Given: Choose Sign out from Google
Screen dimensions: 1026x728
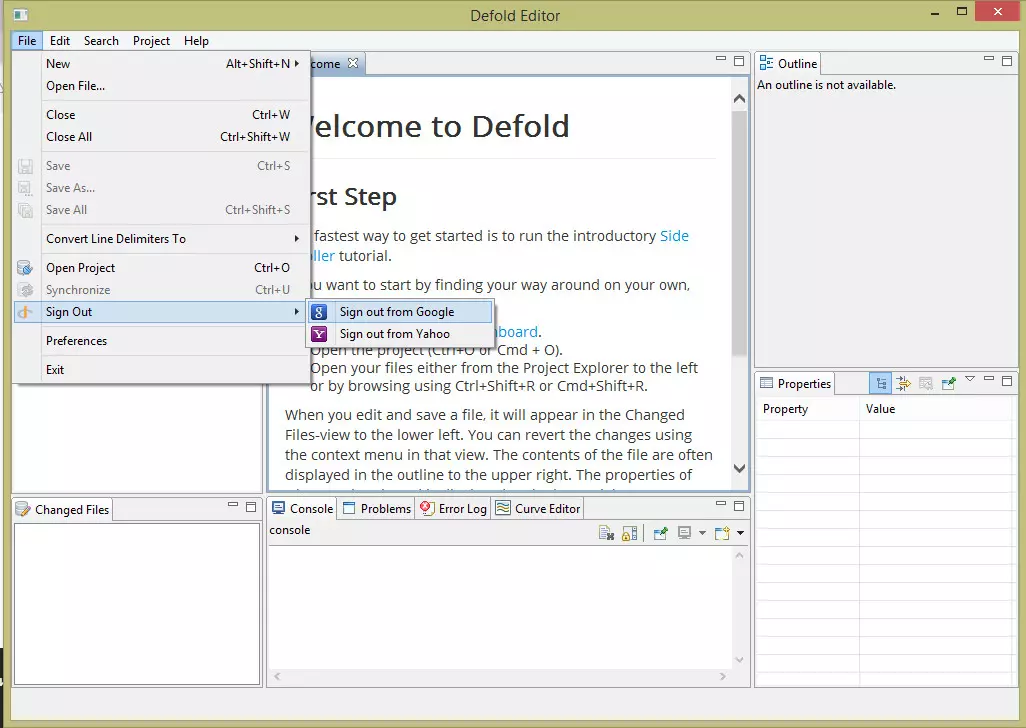Looking at the screenshot, I should click(x=397, y=312).
